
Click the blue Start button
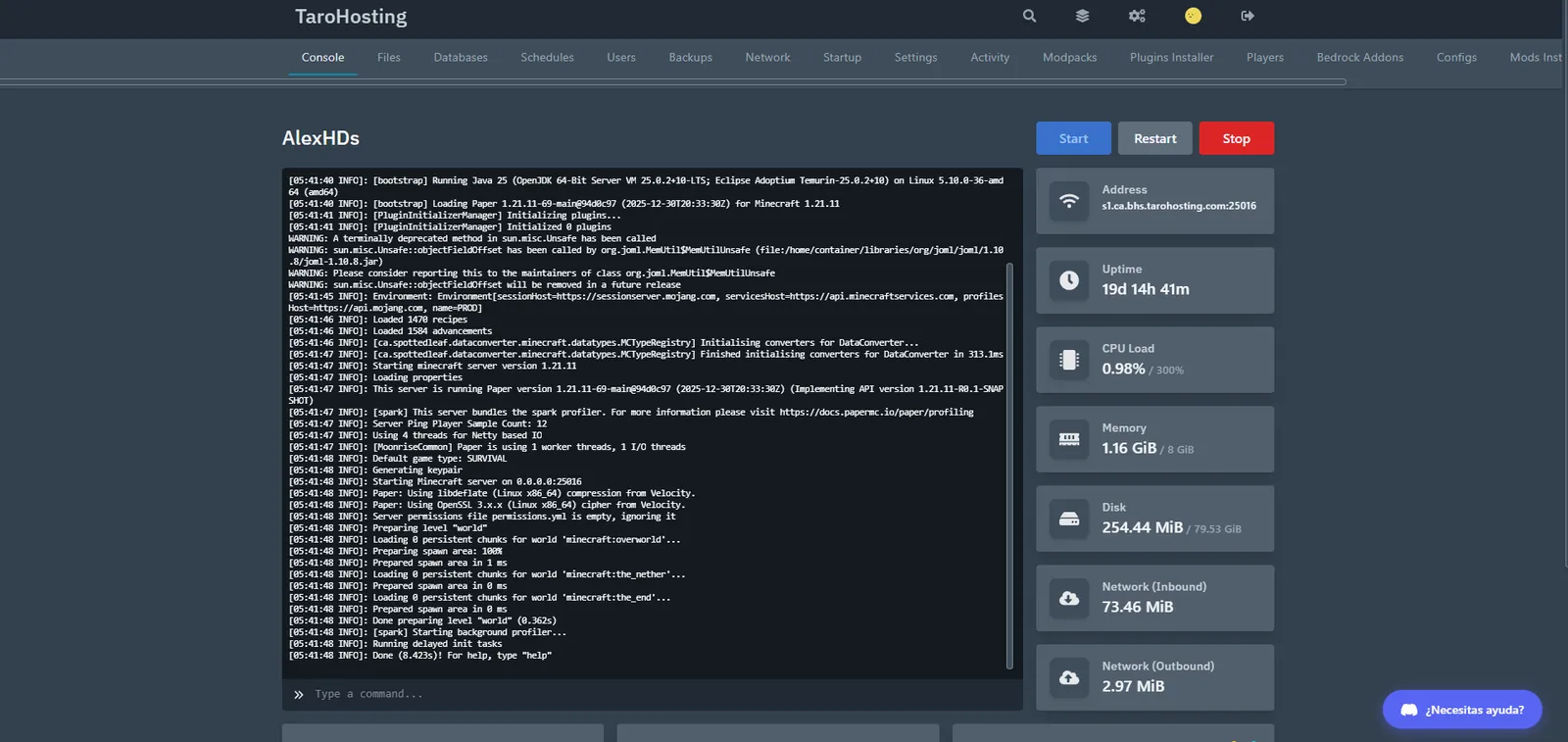1073,138
